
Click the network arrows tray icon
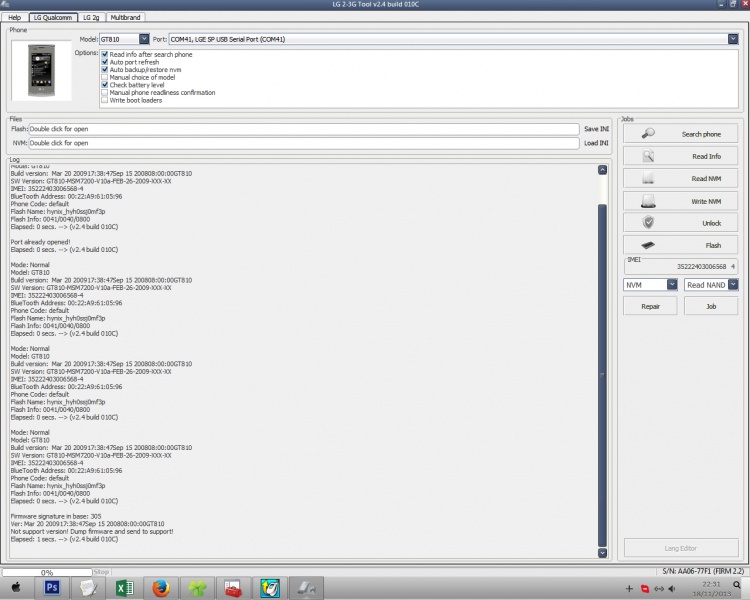[659, 589]
